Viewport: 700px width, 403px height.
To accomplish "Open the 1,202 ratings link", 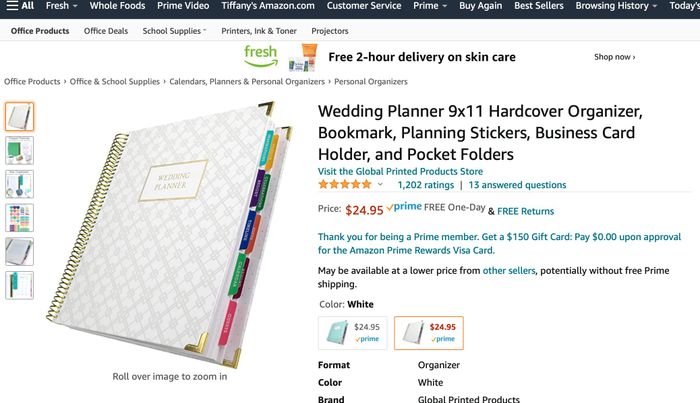I will (425, 185).
